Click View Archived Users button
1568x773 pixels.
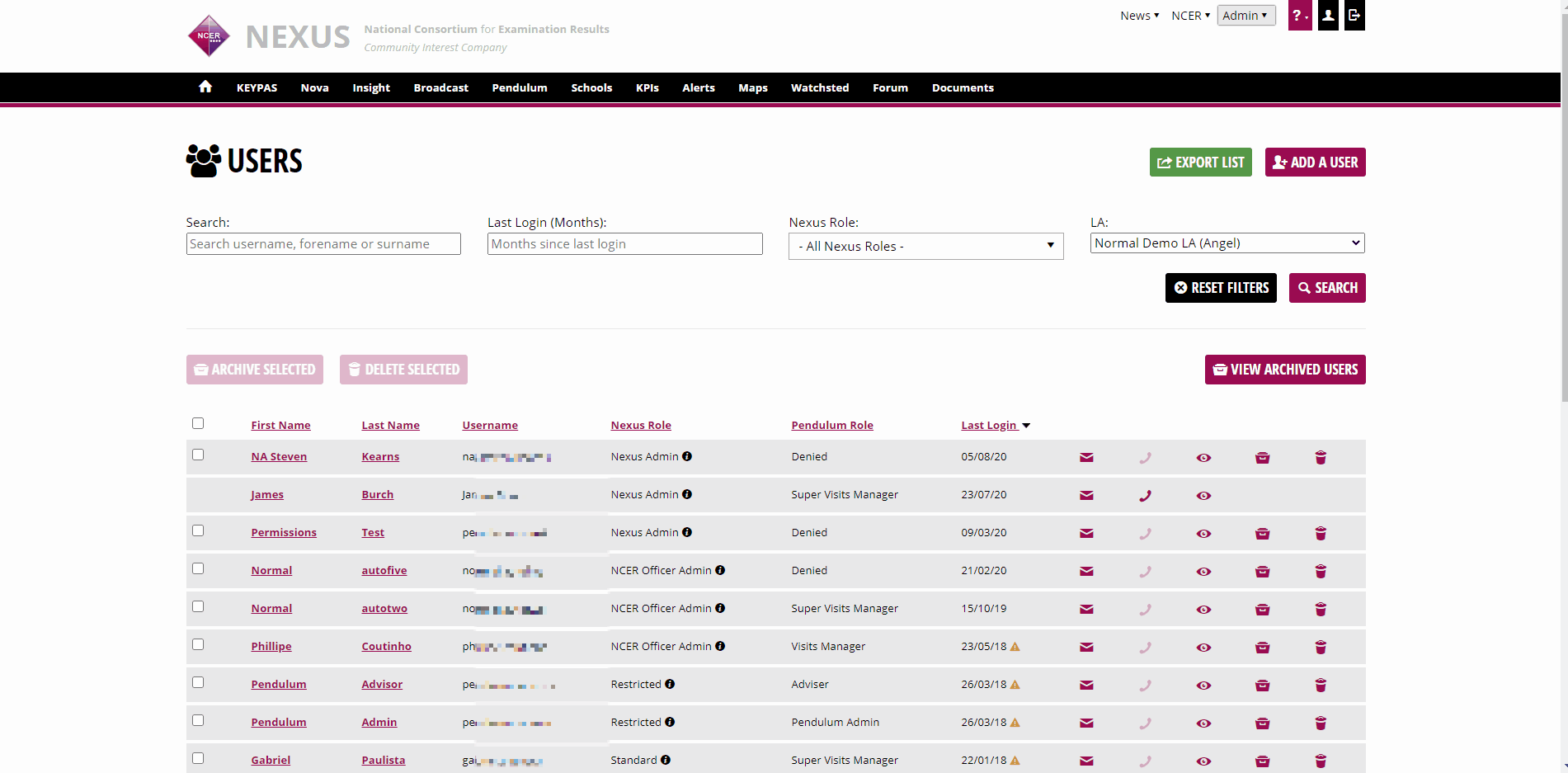coord(1285,370)
